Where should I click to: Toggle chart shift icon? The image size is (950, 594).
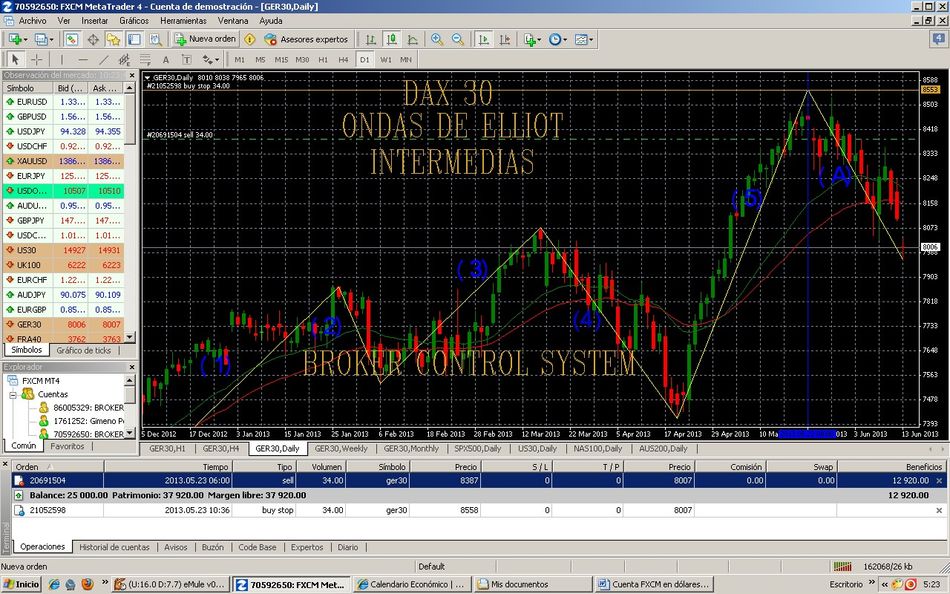[x=504, y=39]
